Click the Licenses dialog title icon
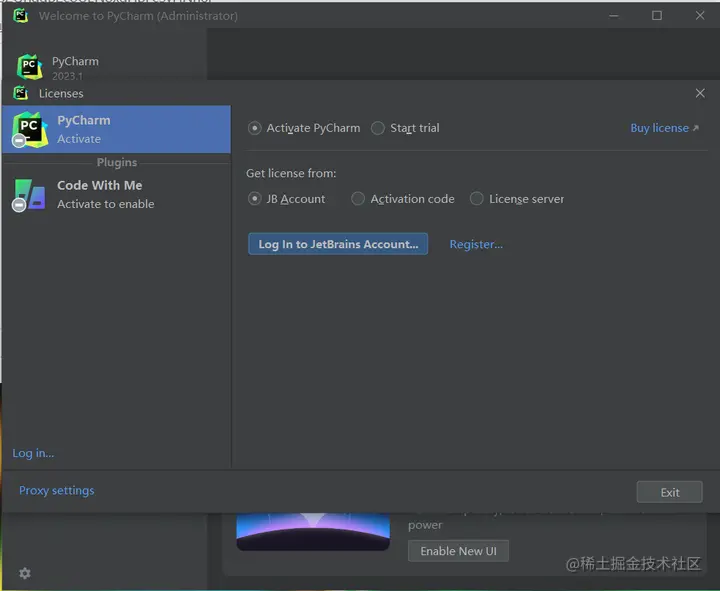 coord(20,93)
